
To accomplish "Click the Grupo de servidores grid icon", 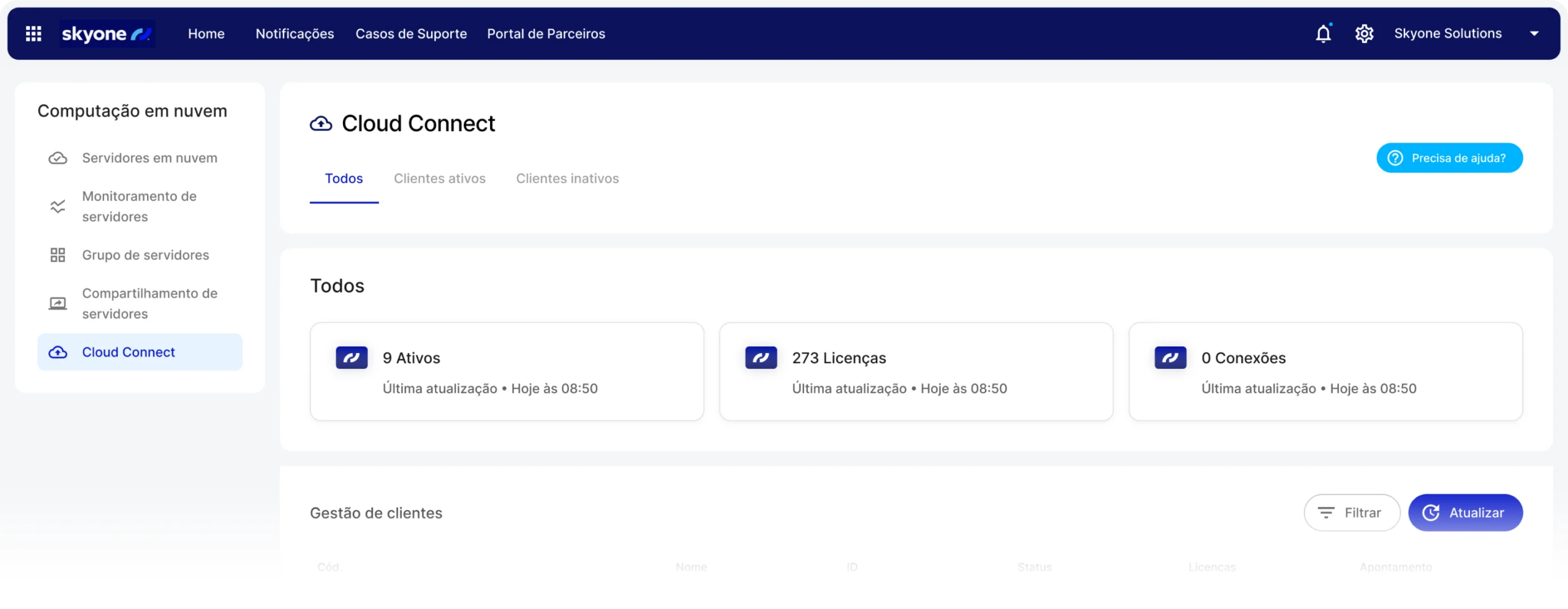I will click(x=58, y=255).
